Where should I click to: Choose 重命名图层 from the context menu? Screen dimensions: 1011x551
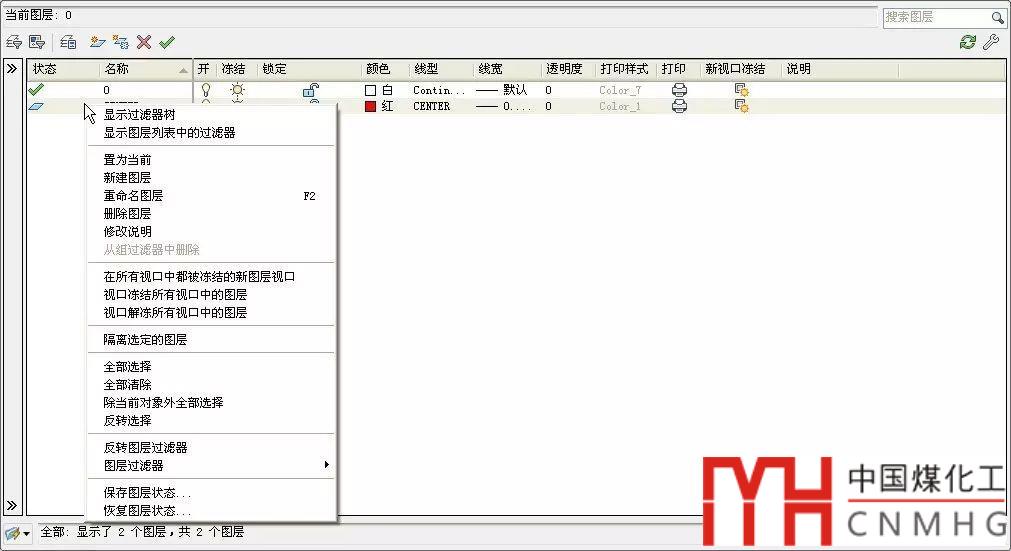[x=133, y=196]
